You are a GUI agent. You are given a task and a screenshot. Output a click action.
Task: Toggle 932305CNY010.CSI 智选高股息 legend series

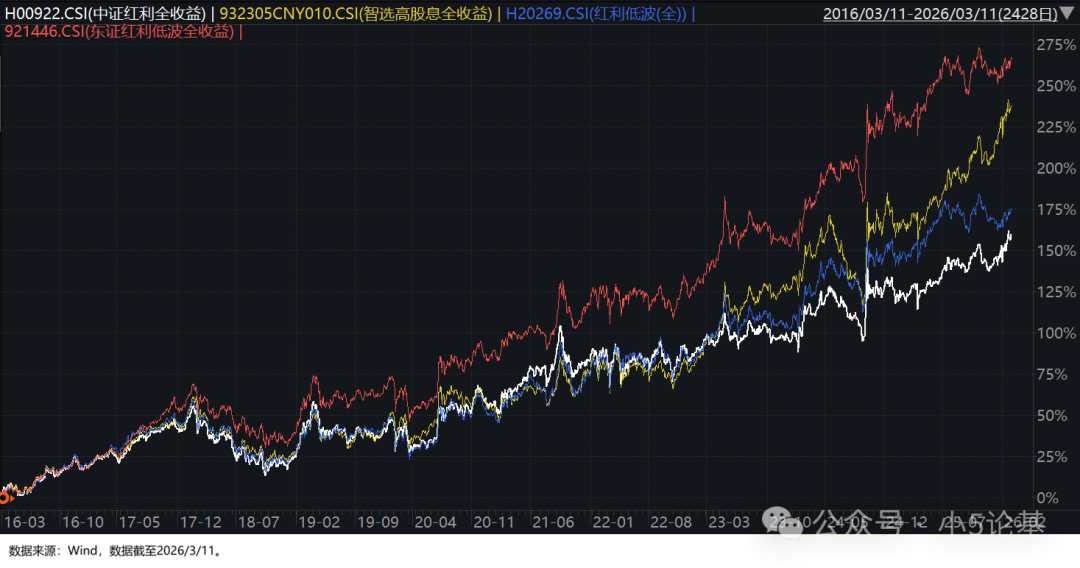coord(358,14)
